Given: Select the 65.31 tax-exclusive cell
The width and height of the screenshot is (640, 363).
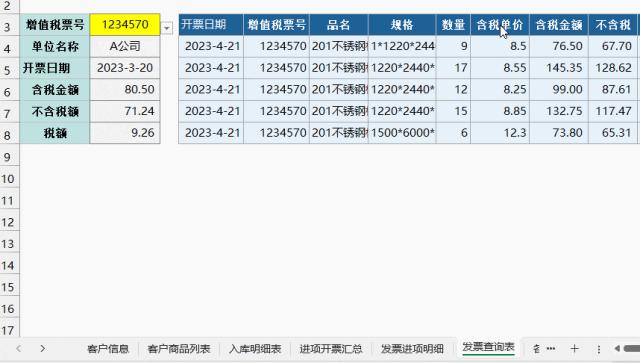Looking at the screenshot, I should tap(613, 133).
